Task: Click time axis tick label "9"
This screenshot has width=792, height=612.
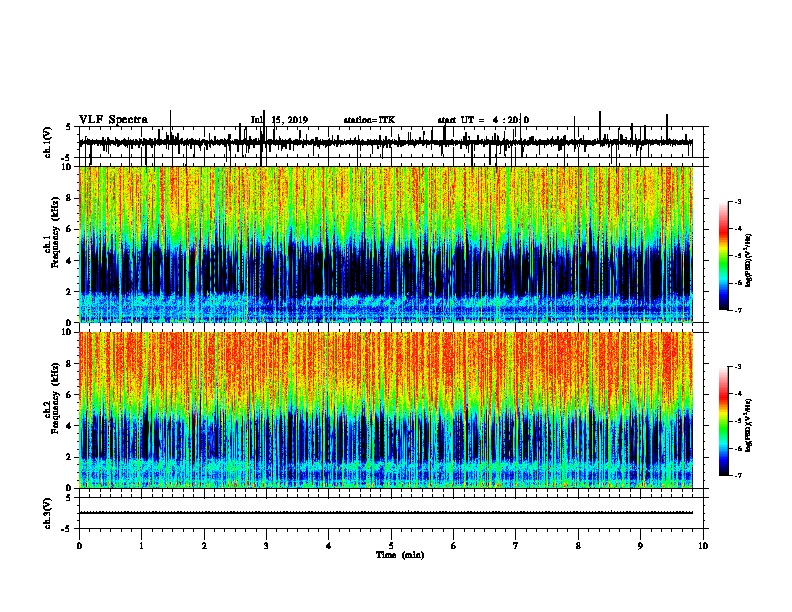Action: click(x=640, y=546)
